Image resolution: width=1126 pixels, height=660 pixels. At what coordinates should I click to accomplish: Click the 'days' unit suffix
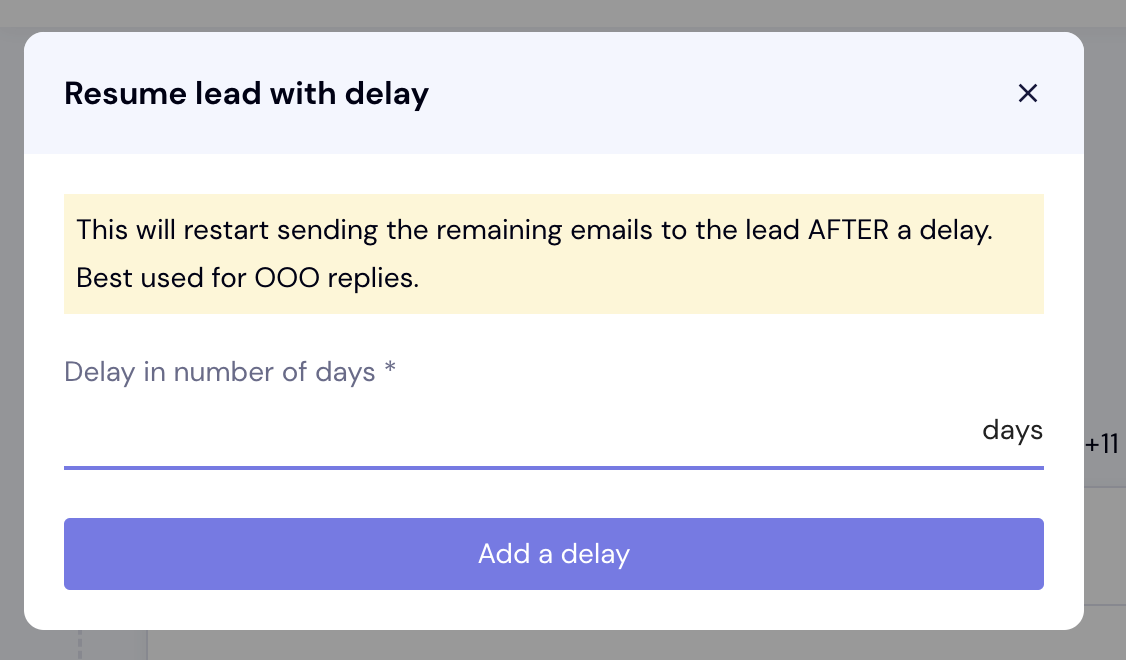coord(1012,431)
